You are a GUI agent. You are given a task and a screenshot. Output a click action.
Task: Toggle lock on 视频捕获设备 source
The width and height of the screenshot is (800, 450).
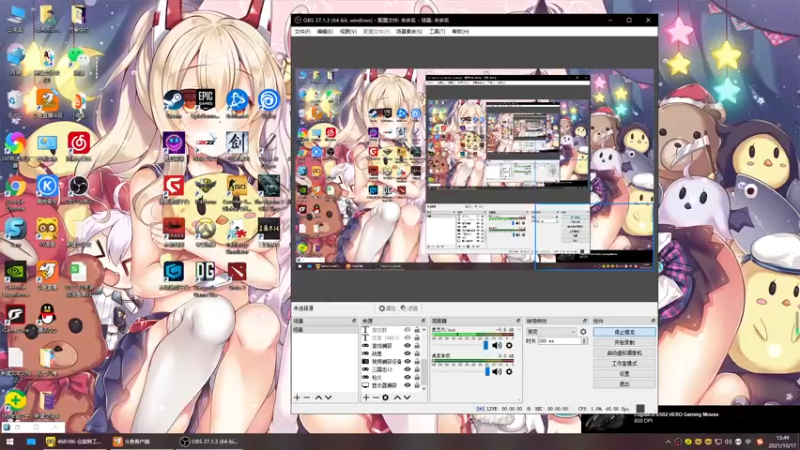point(417,361)
